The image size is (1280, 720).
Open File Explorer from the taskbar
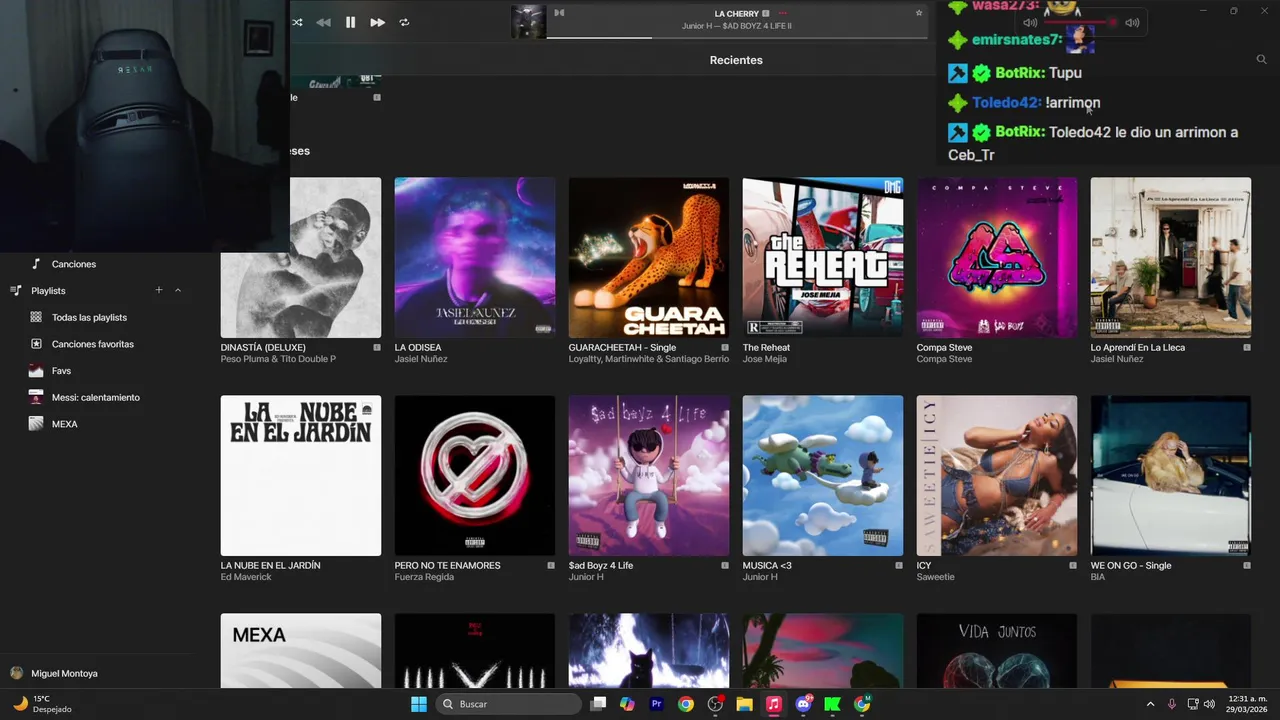(744, 704)
